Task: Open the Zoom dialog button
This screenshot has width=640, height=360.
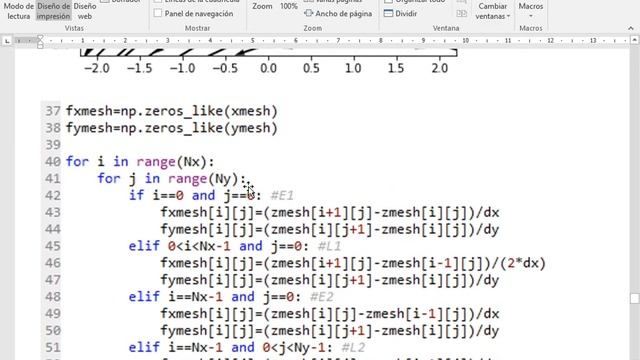Action: pos(262,6)
